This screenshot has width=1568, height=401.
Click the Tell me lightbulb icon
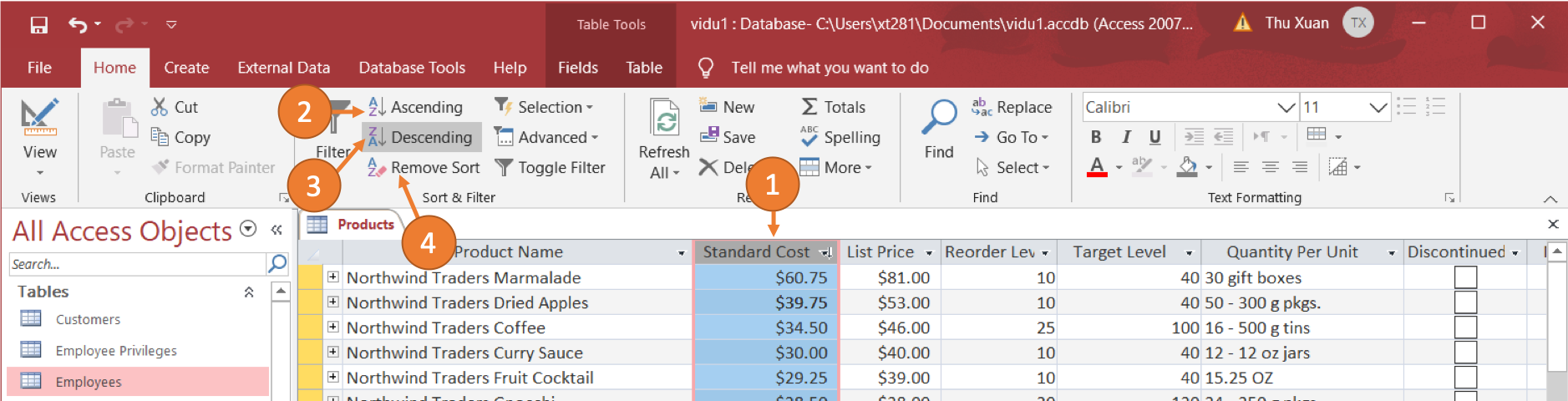coord(705,68)
